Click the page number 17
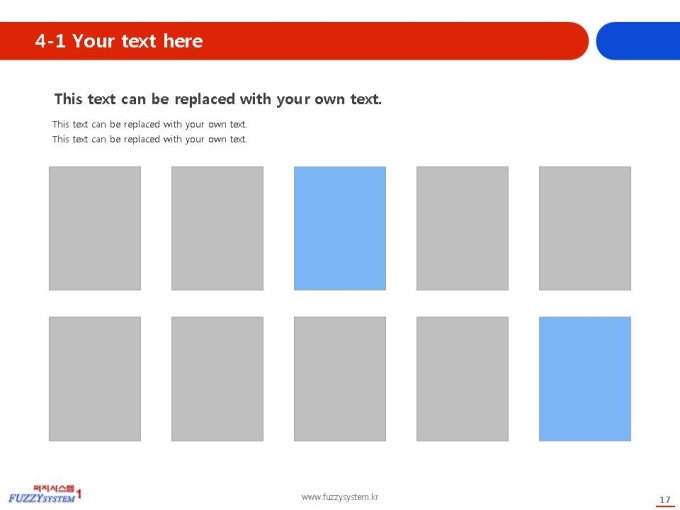This screenshot has width=680, height=510. [x=664, y=500]
